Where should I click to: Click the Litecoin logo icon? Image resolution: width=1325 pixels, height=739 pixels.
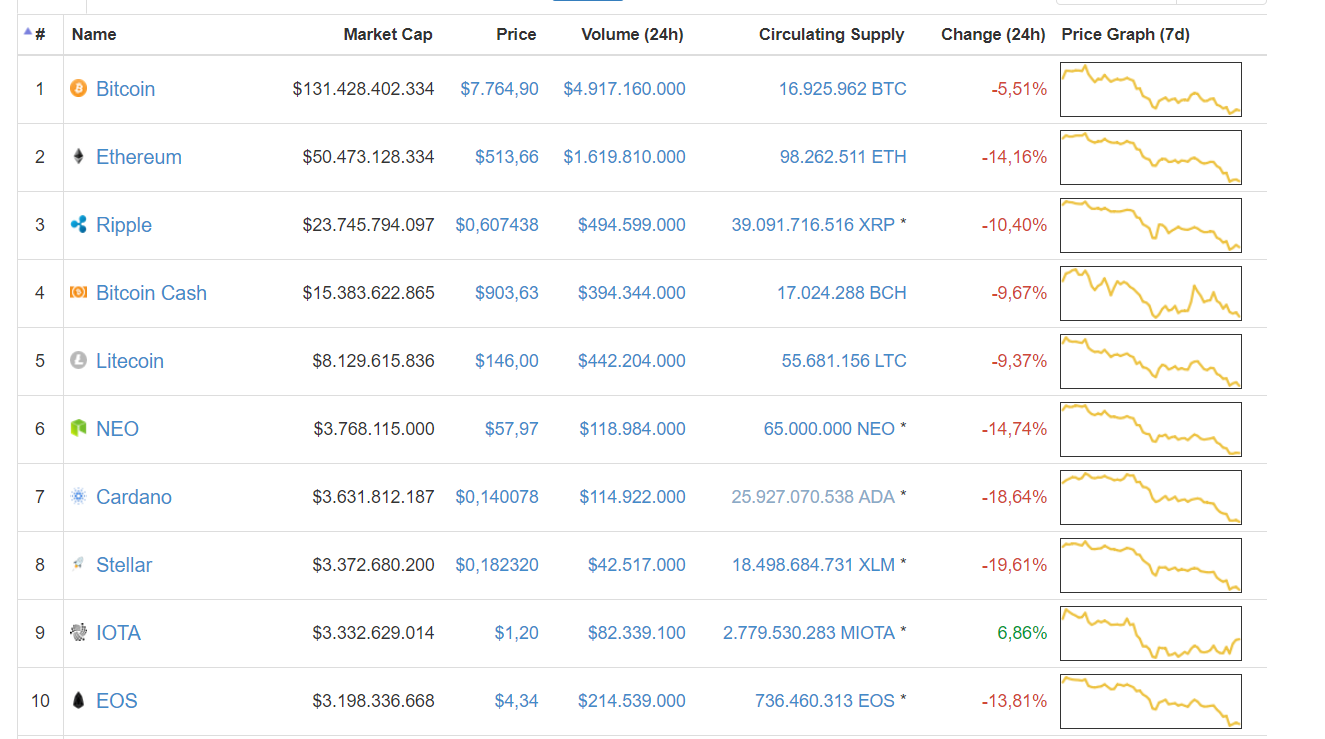click(x=79, y=361)
